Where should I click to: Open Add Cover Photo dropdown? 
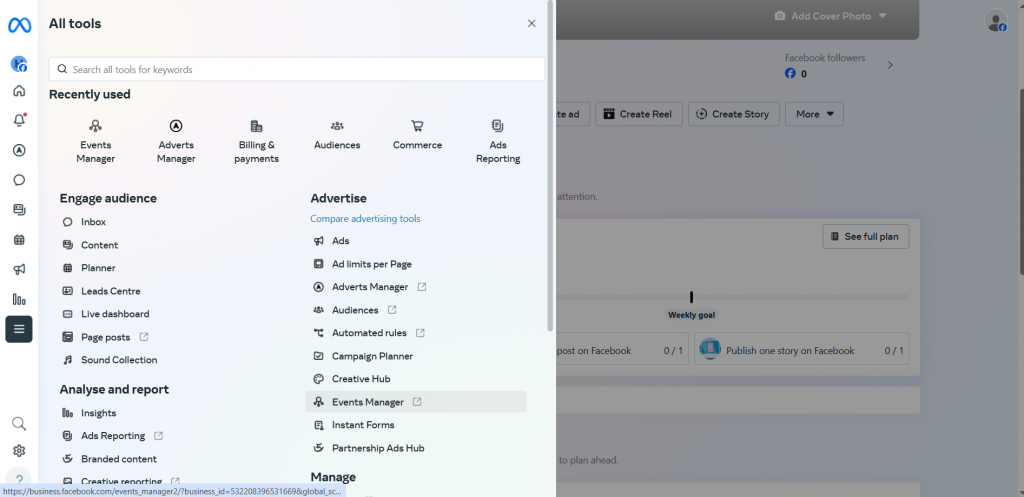click(x=831, y=16)
